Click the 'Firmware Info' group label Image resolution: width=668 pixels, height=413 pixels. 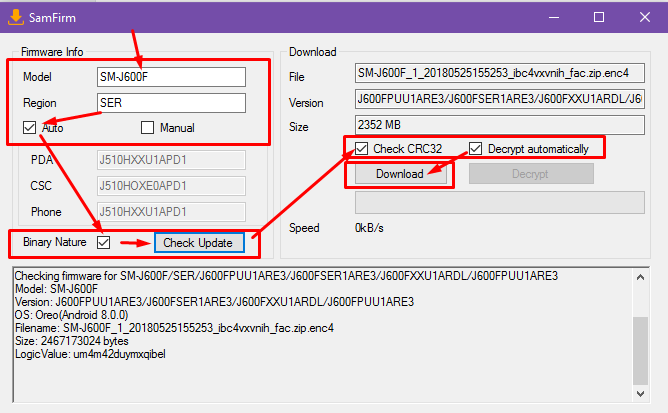coord(52,52)
